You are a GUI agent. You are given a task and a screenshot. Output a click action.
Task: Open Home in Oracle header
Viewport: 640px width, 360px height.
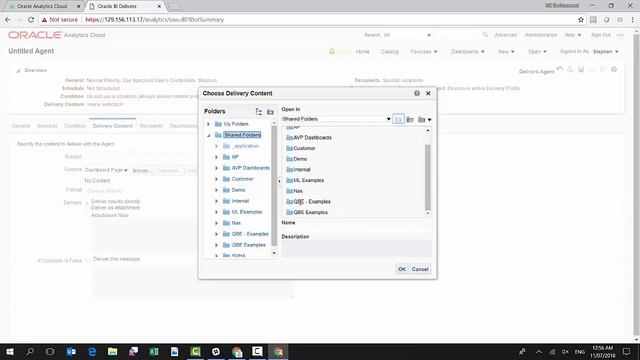(x=362, y=52)
